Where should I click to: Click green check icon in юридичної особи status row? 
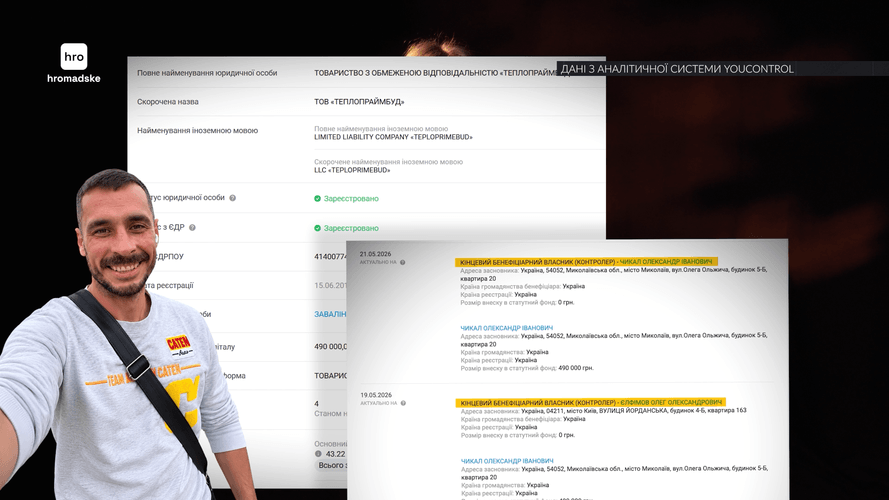[x=318, y=198]
